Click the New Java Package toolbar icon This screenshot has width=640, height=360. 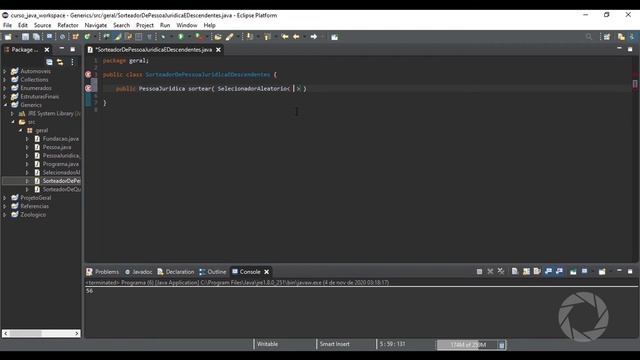pos(76,37)
